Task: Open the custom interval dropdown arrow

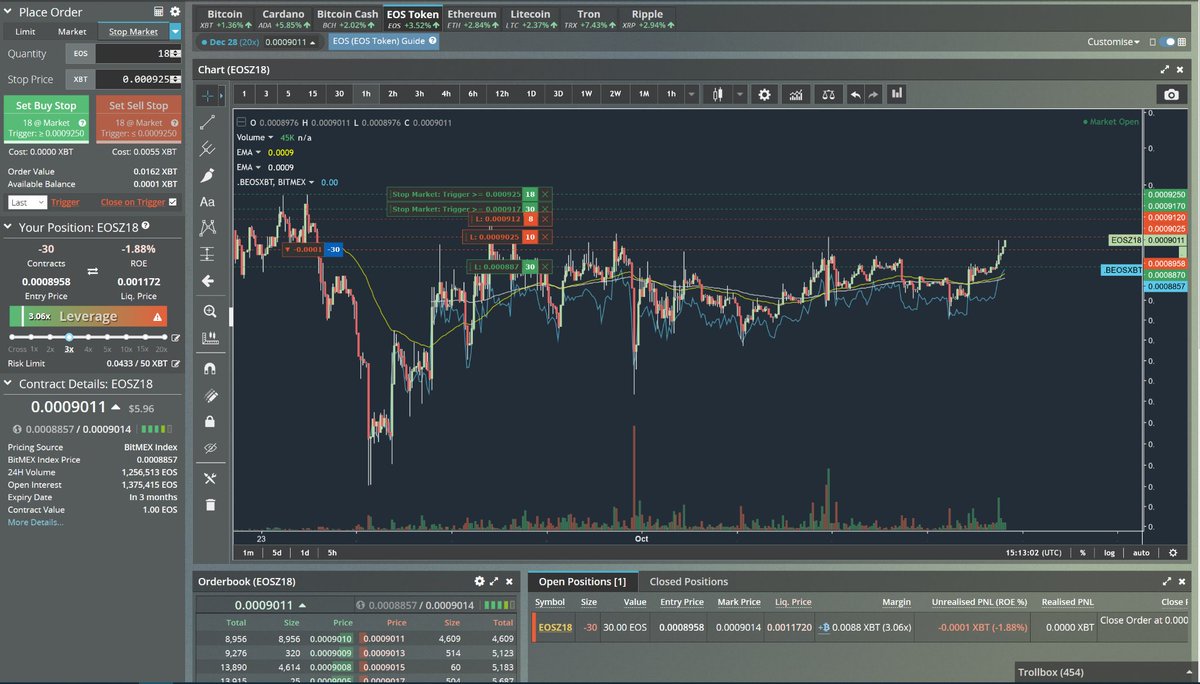Action: (x=692, y=93)
